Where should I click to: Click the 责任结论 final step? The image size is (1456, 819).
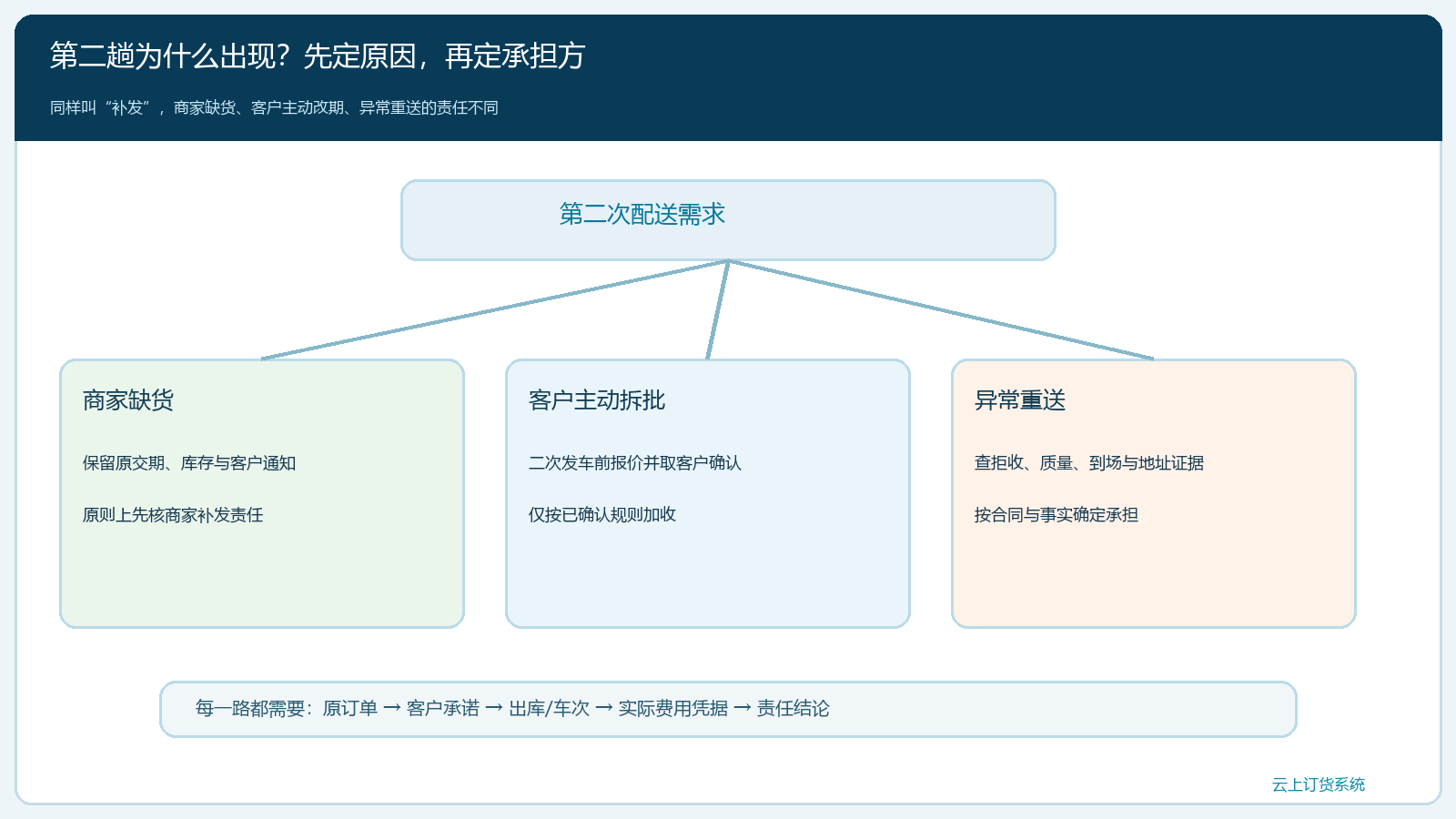[x=794, y=708]
